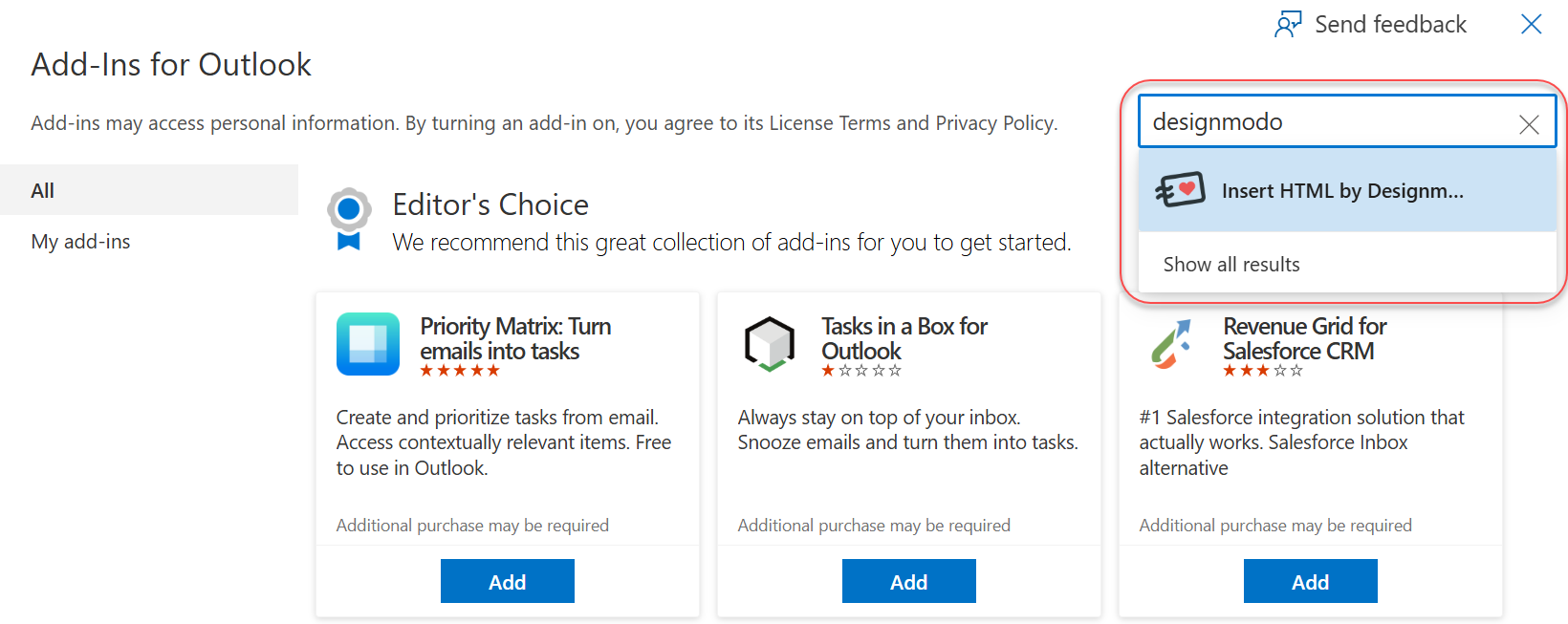The width and height of the screenshot is (1568, 624).
Task: Clear the designmodo search text
Action: pos(1529,124)
